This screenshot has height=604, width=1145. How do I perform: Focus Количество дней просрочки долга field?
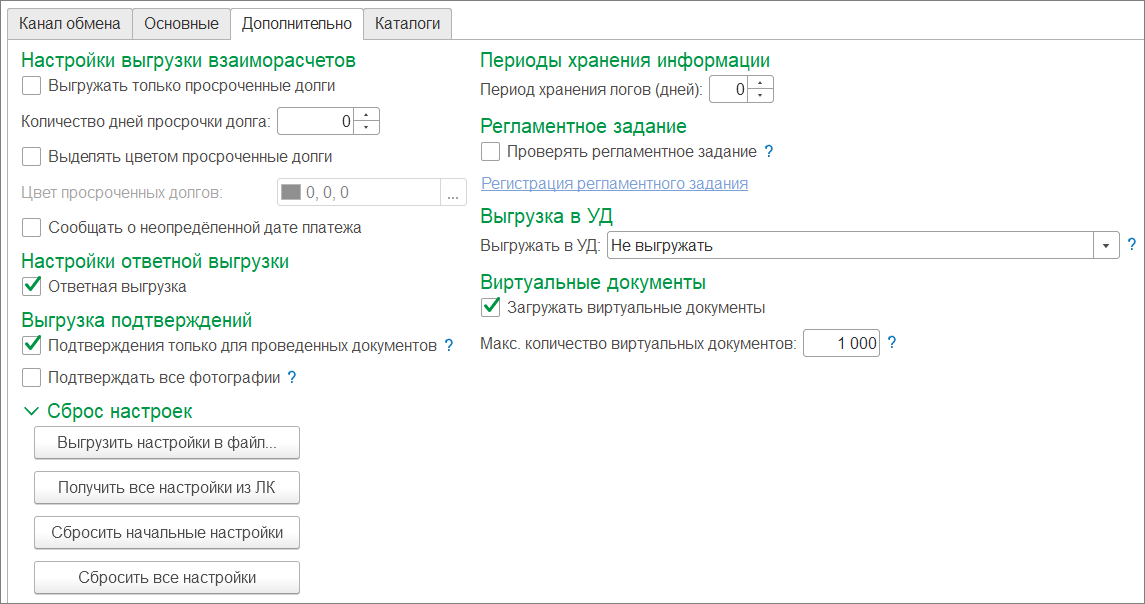pos(315,121)
